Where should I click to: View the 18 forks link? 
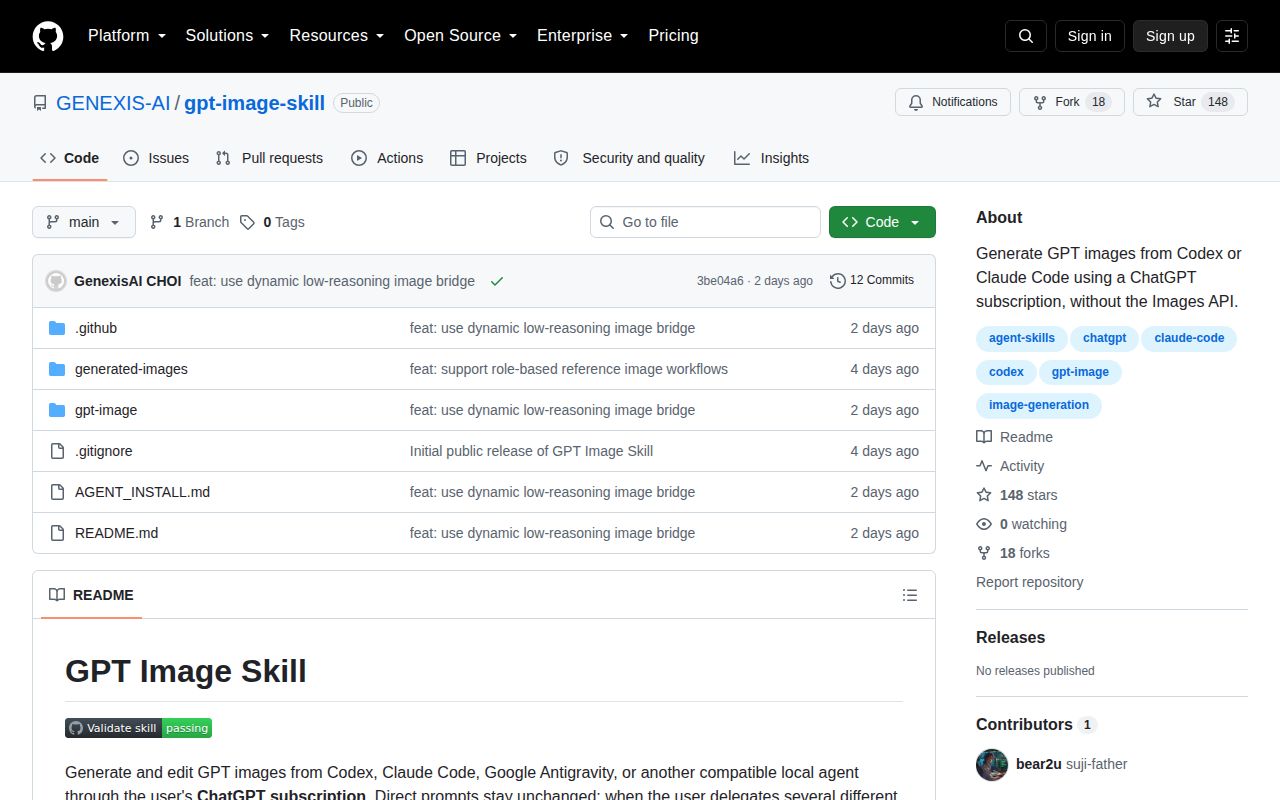[1013, 553]
